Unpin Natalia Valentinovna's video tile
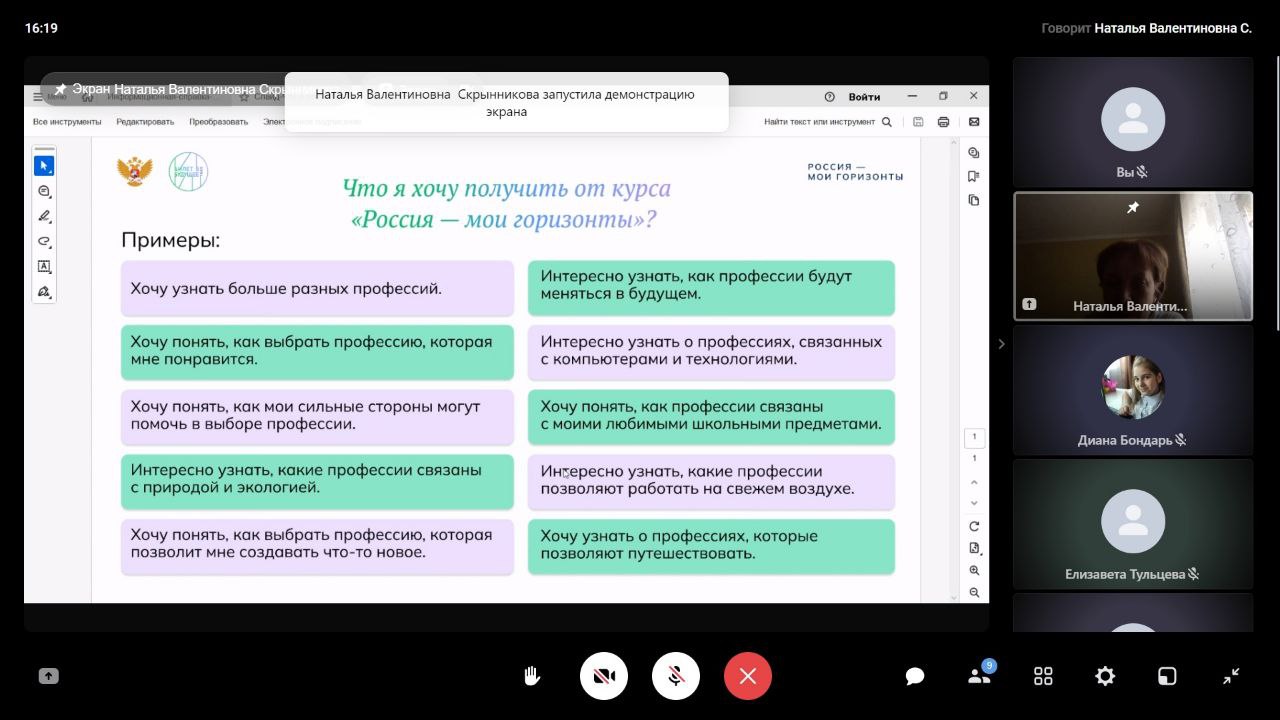 pos(1133,208)
